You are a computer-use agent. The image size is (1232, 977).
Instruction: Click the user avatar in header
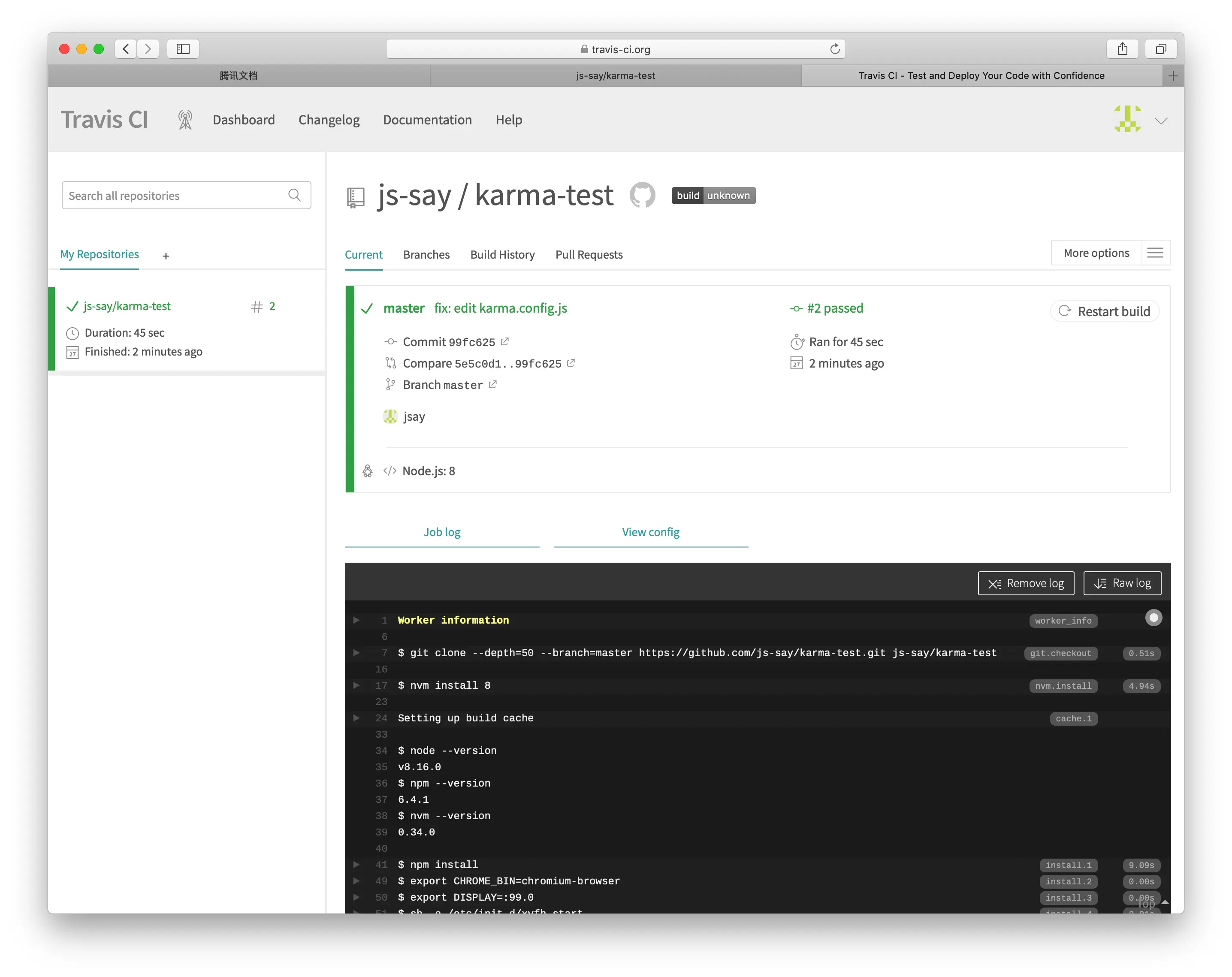click(x=1127, y=119)
